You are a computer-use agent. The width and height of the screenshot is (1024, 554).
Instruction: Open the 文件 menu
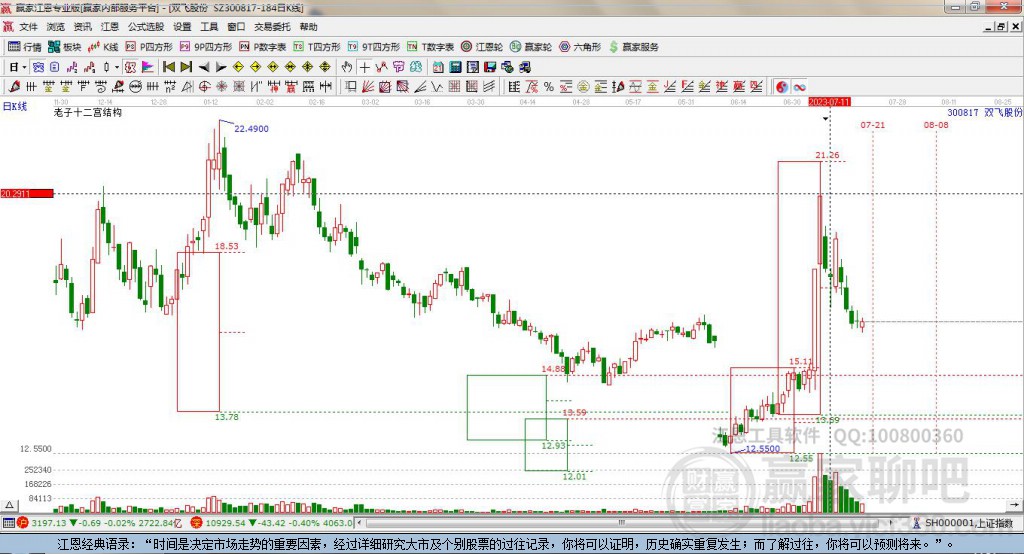28,27
